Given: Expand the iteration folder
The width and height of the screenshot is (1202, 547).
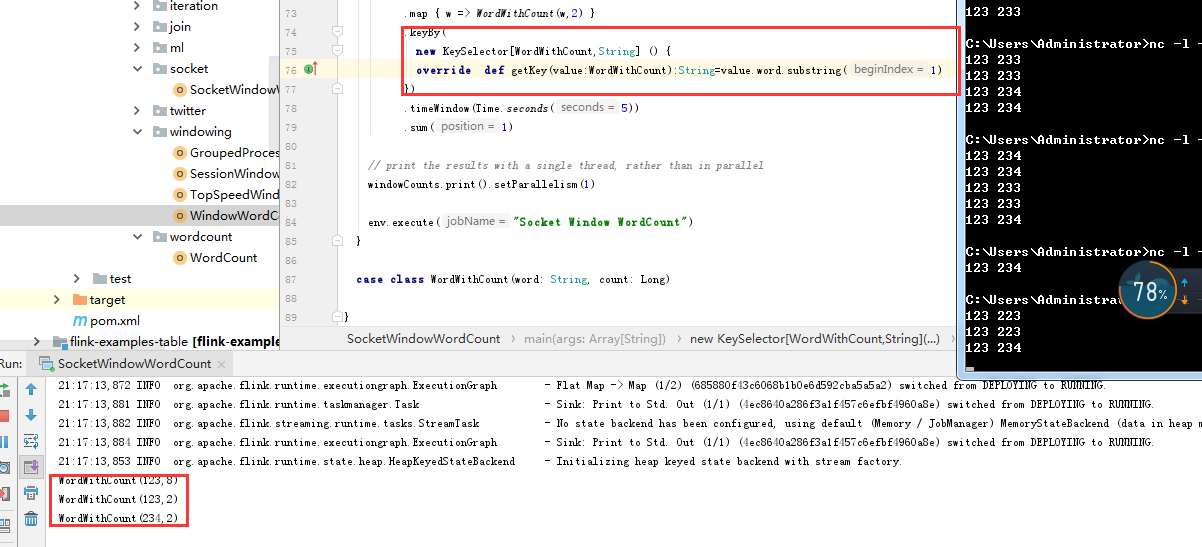Looking at the screenshot, I should pyautogui.click(x=137, y=6).
